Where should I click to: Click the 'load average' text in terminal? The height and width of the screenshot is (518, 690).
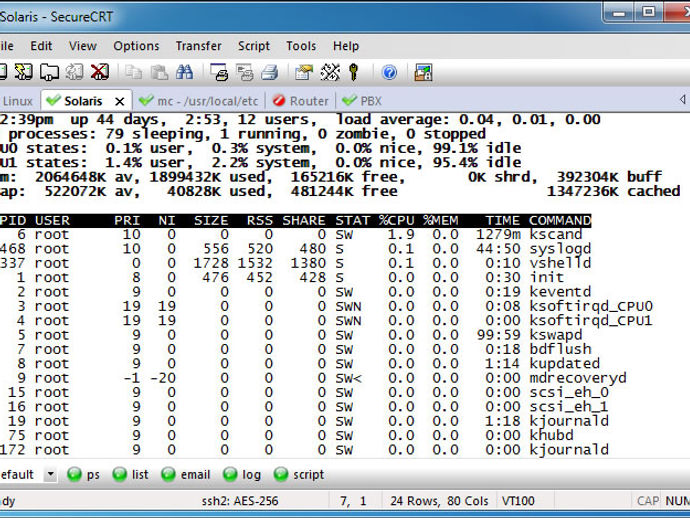[393, 120]
